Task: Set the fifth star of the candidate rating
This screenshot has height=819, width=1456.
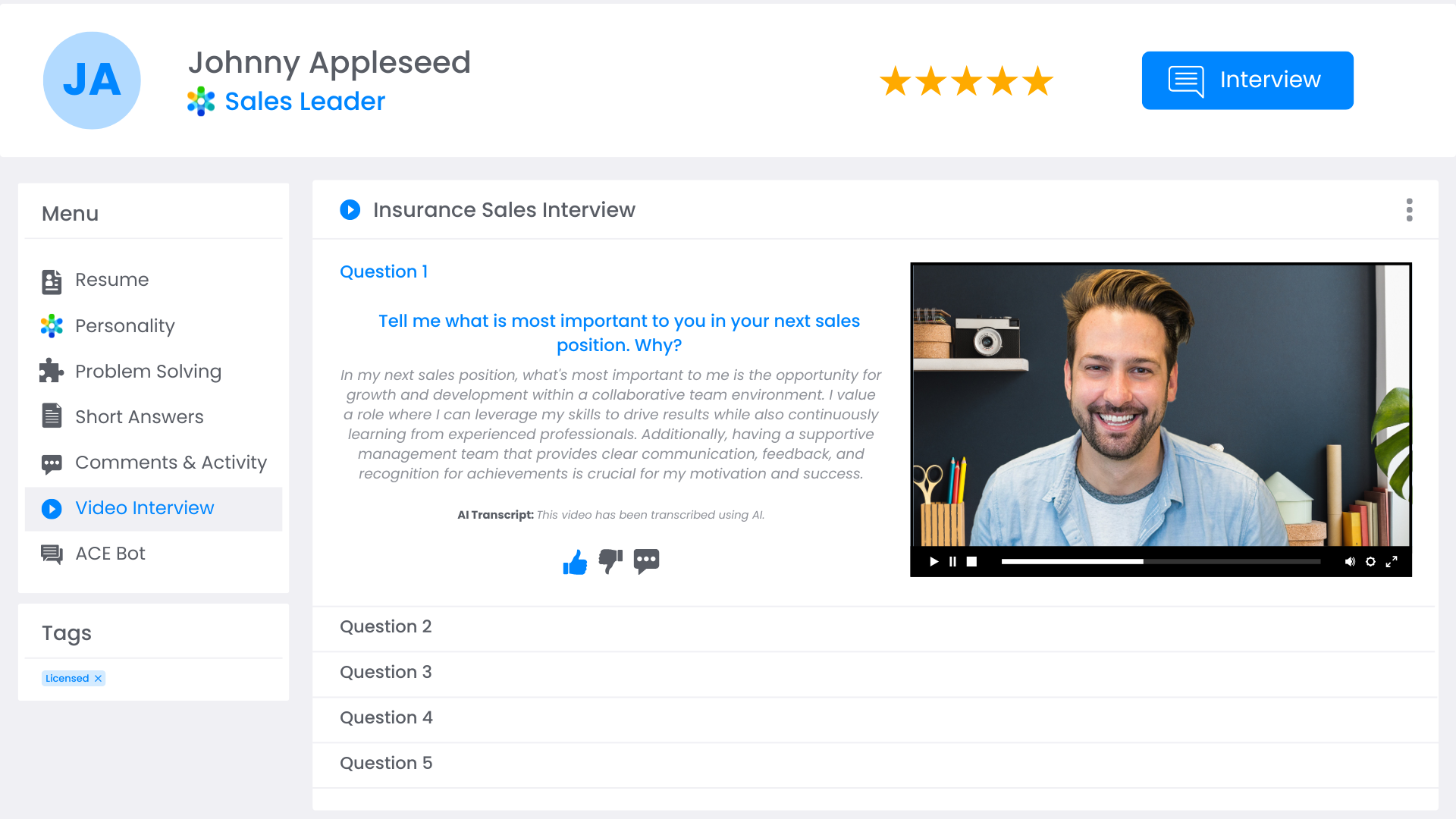Action: coord(1037,80)
